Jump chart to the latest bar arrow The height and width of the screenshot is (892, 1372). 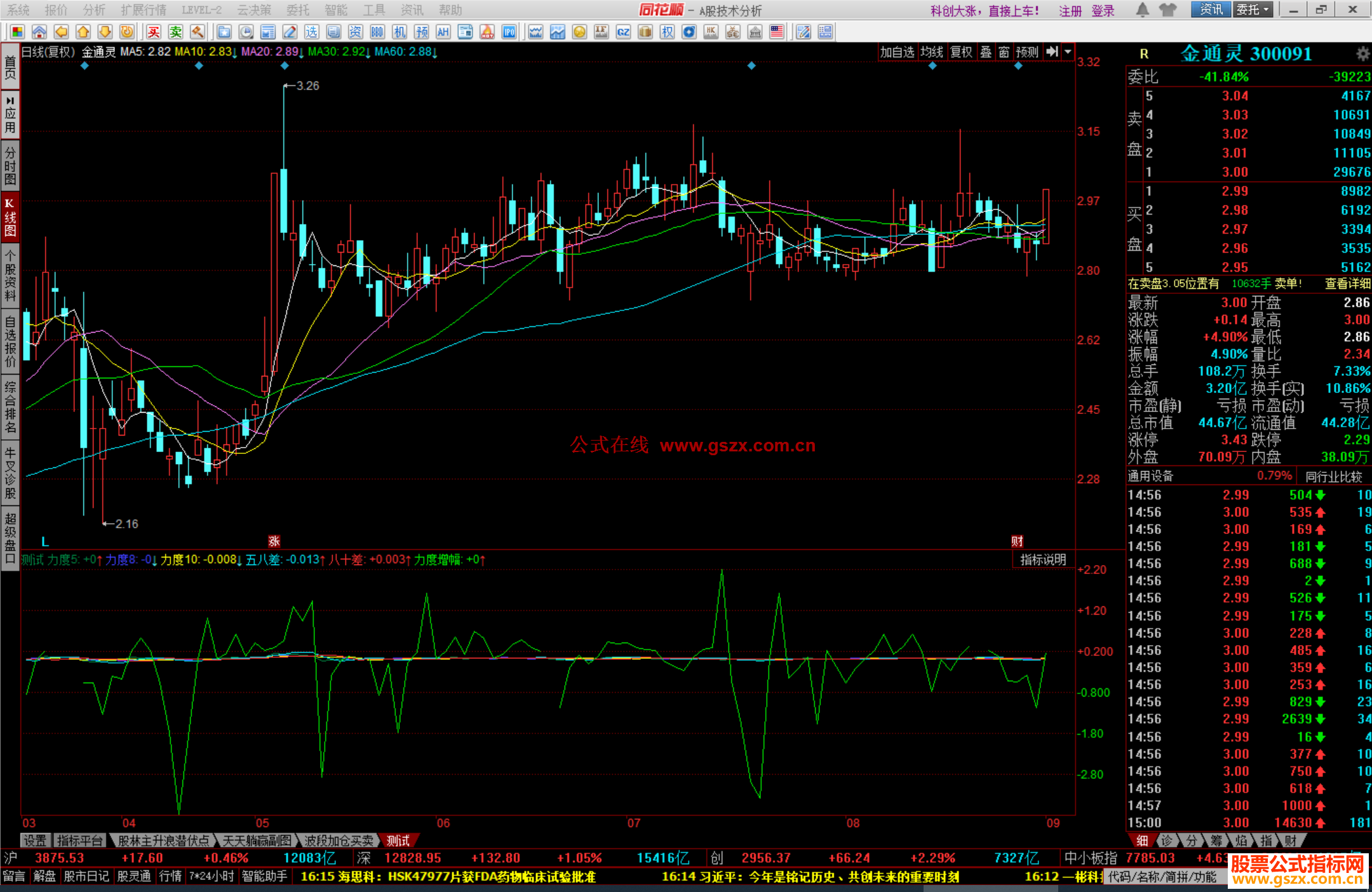[x=1052, y=52]
